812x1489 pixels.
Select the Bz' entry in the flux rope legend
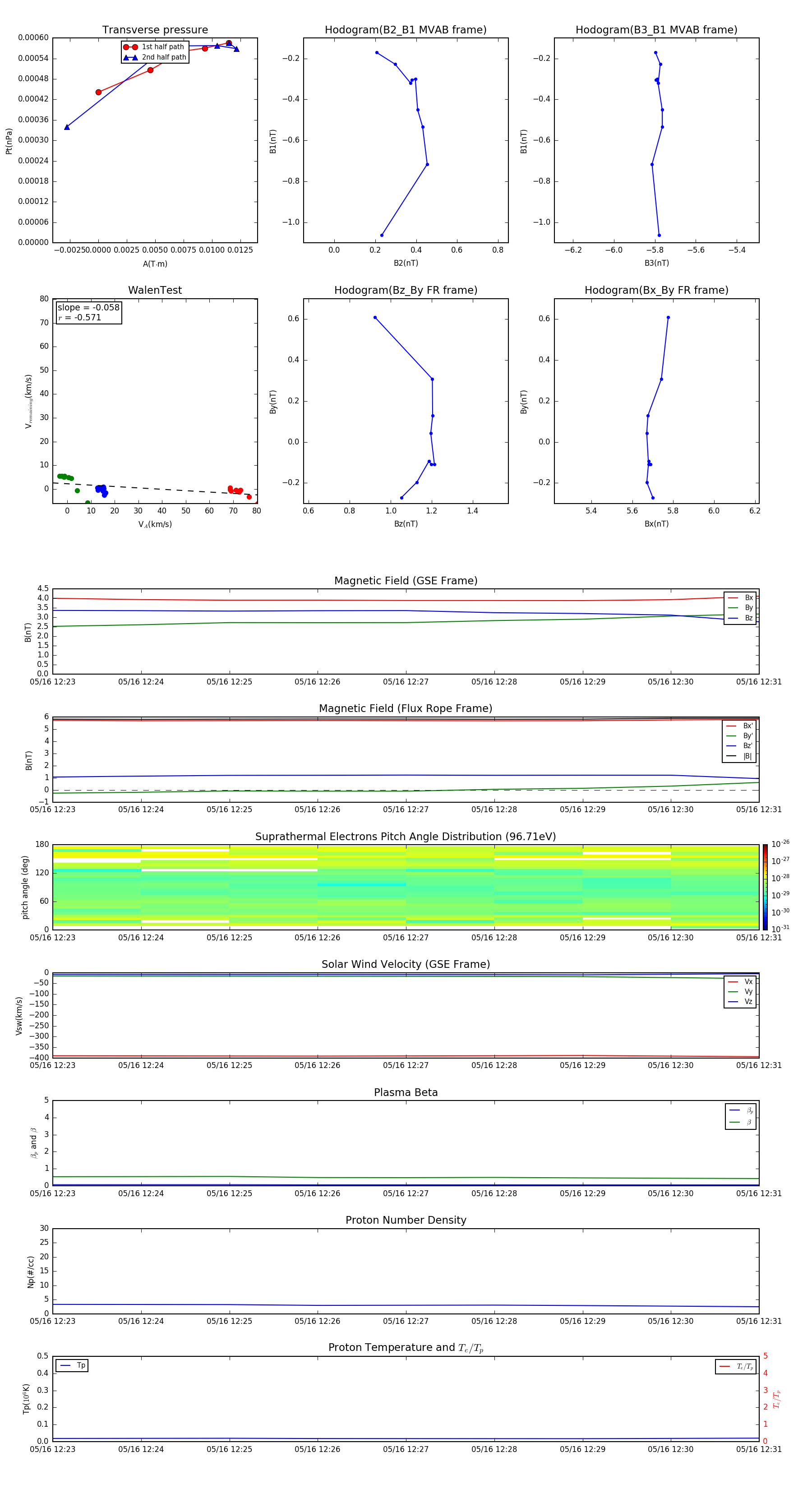739,746
